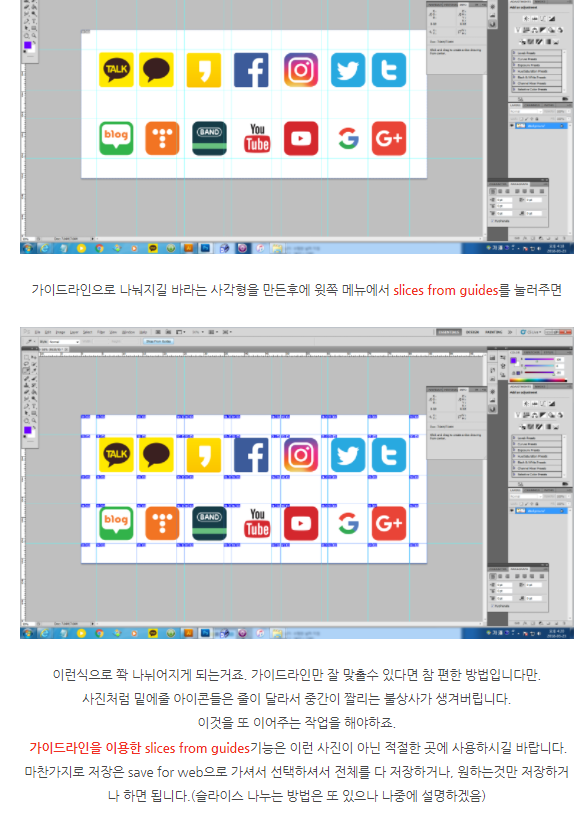Select the Lasso tool in lower Photoshop toolbox
This screenshot has height=822, width=579.
pyautogui.click(x=26, y=364)
